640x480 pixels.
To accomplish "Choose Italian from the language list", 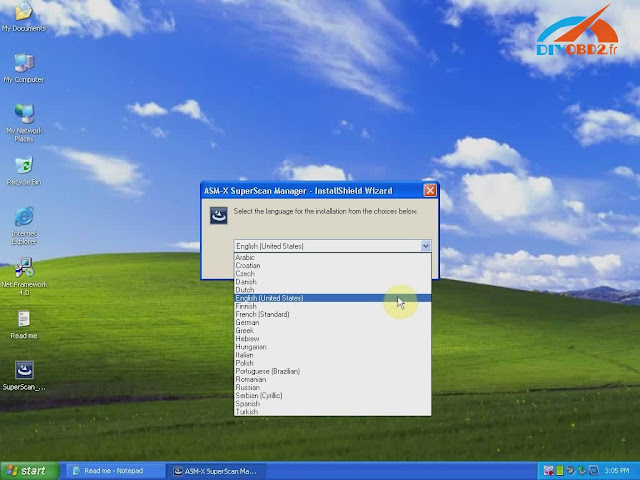I will pos(332,355).
